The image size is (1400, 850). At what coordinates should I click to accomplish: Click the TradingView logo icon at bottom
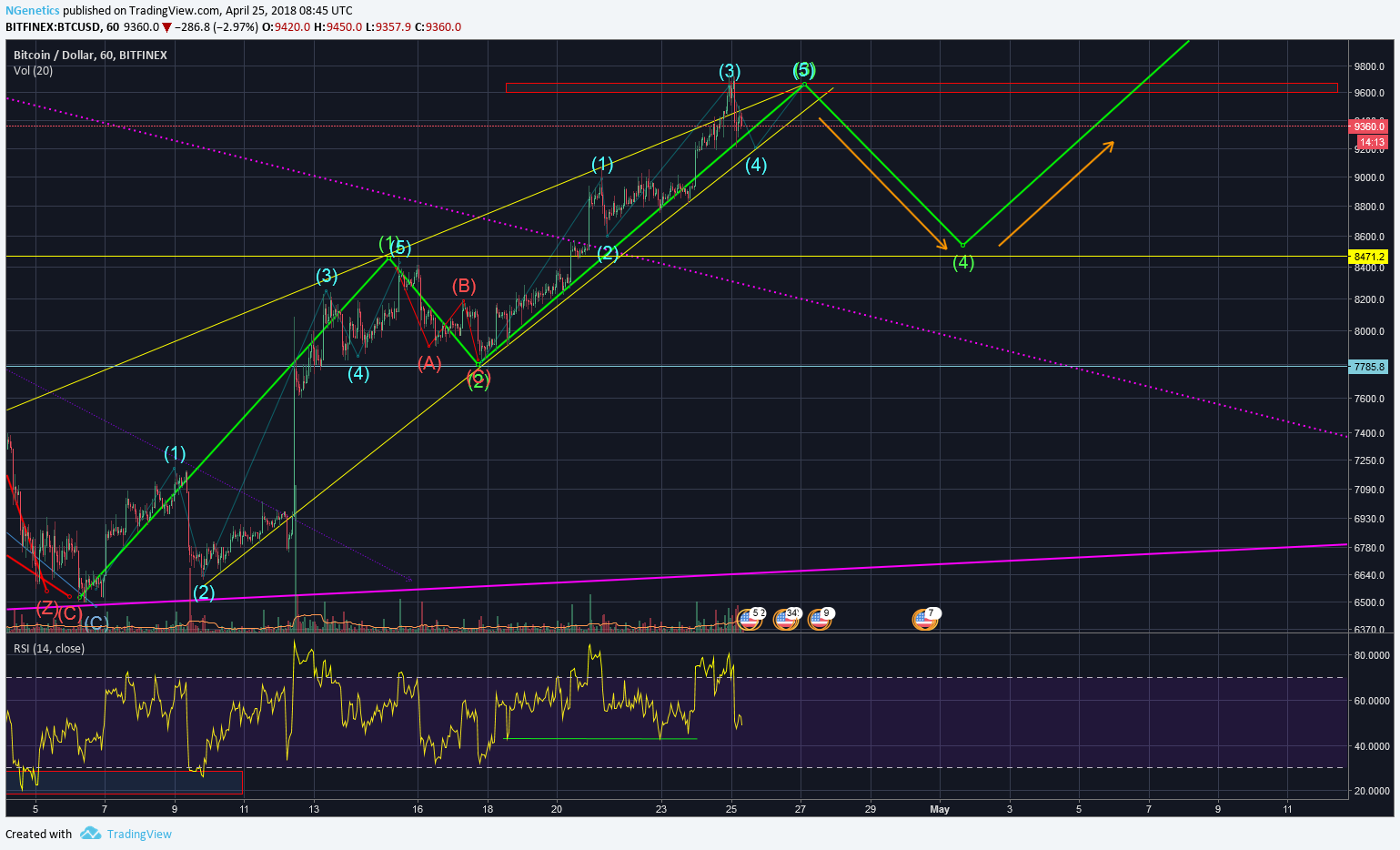pos(90,834)
